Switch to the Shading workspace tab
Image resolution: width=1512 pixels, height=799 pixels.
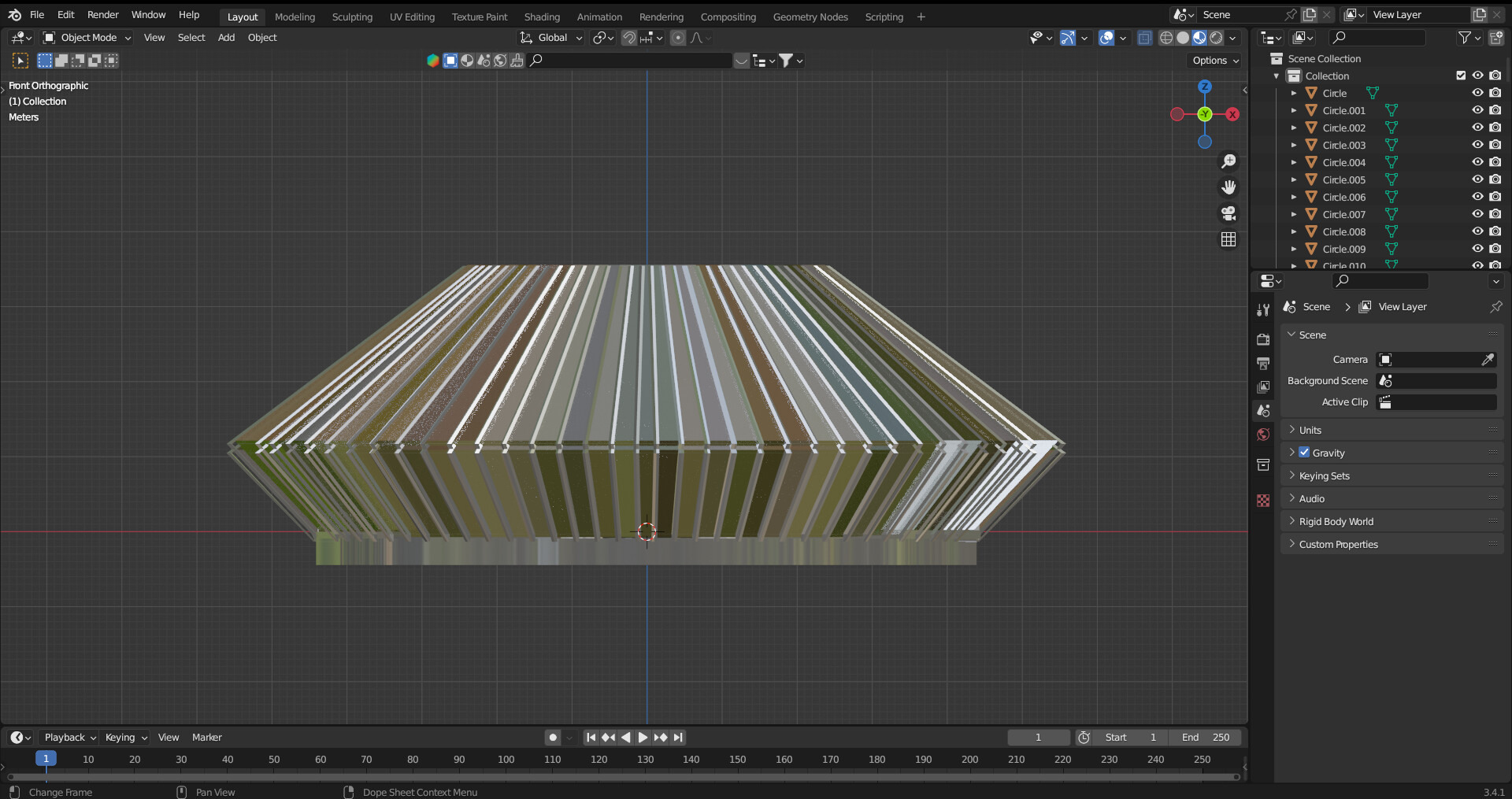click(x=542, y=17)
